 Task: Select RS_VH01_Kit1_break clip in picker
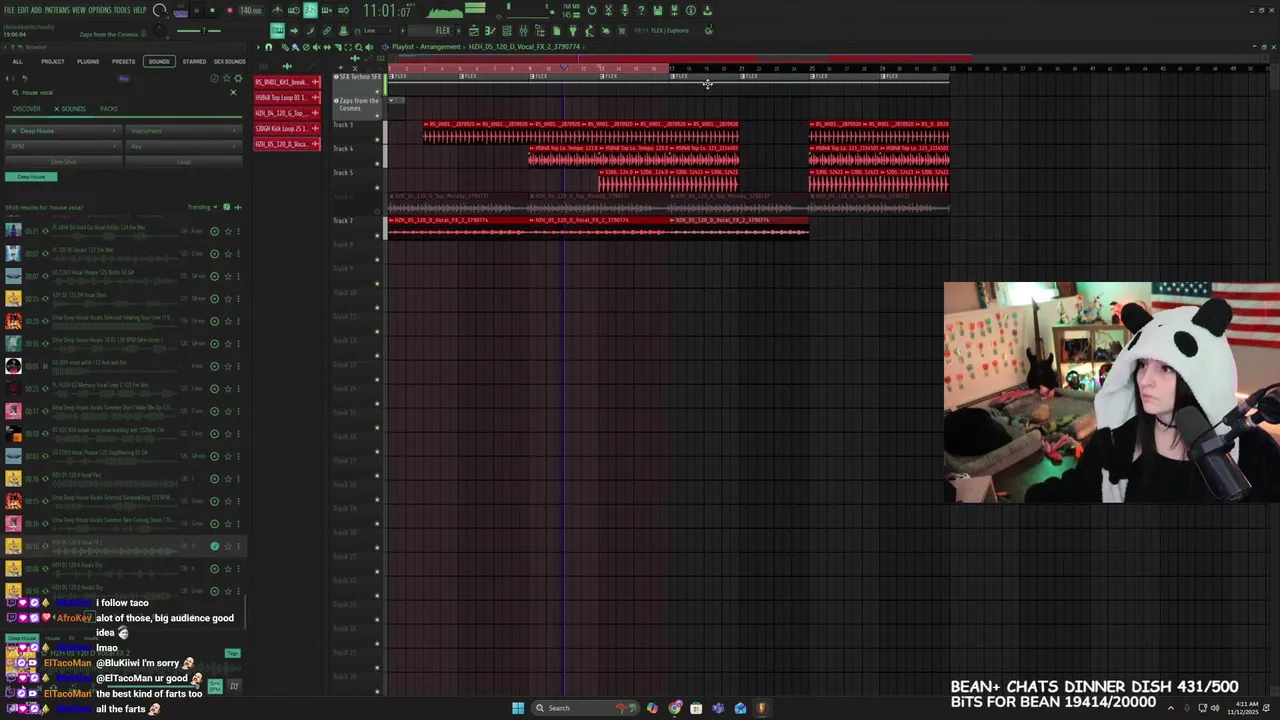coord(287,82)
